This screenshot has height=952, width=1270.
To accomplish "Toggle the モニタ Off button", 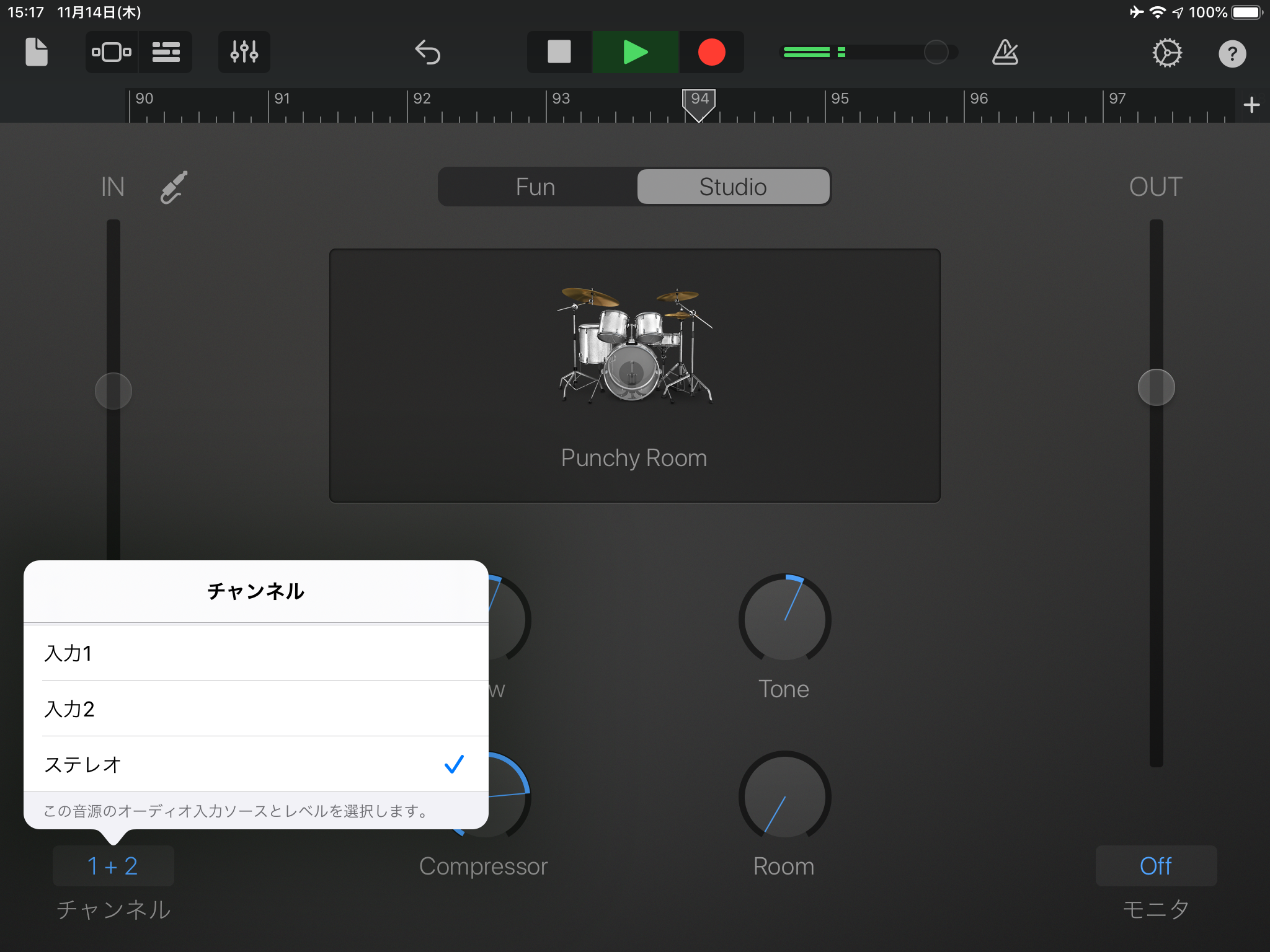I will [x=1155, y=866].
